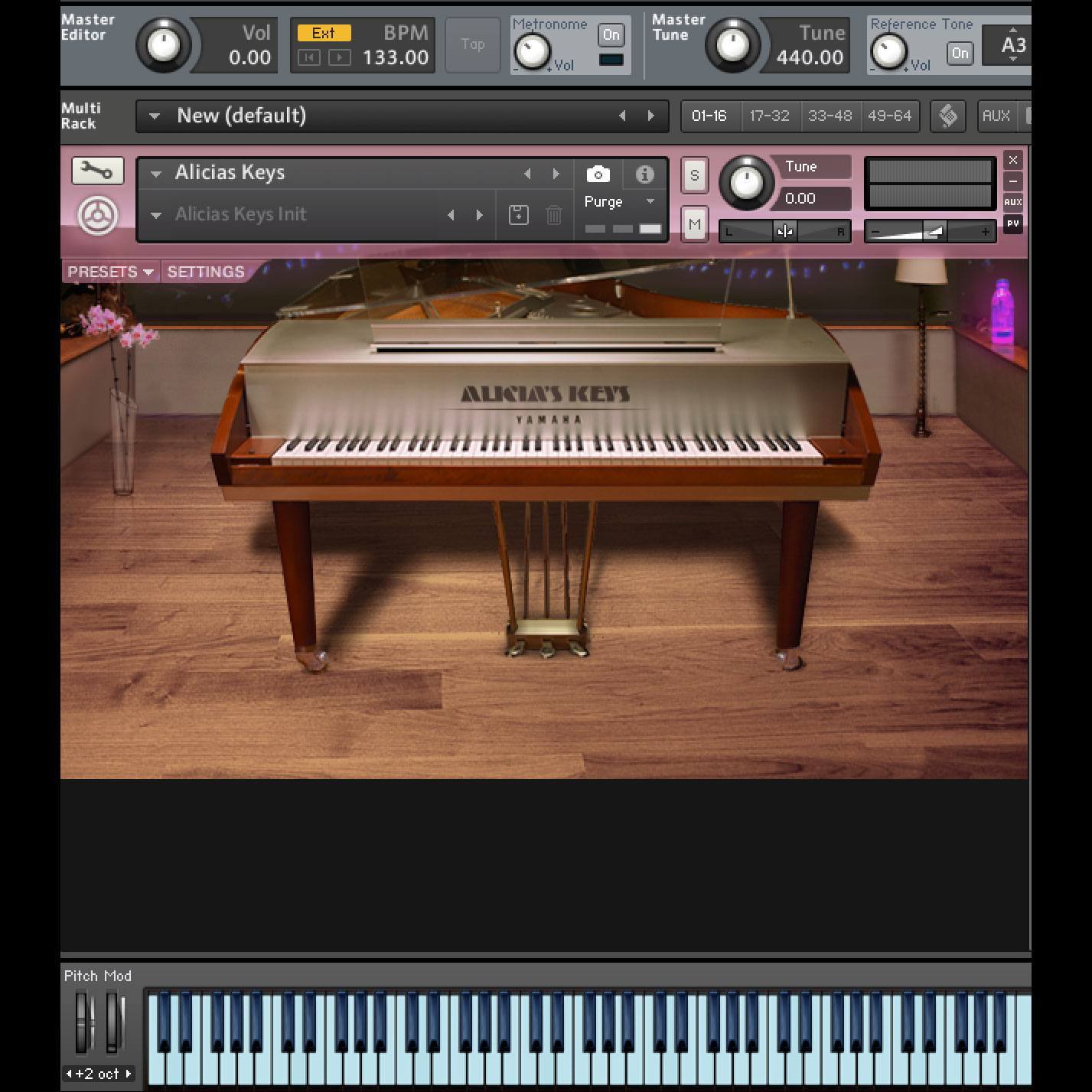The image size is (1092, 1092).
Task: Mute the Alicias Keys instrument
Action: 694,225
